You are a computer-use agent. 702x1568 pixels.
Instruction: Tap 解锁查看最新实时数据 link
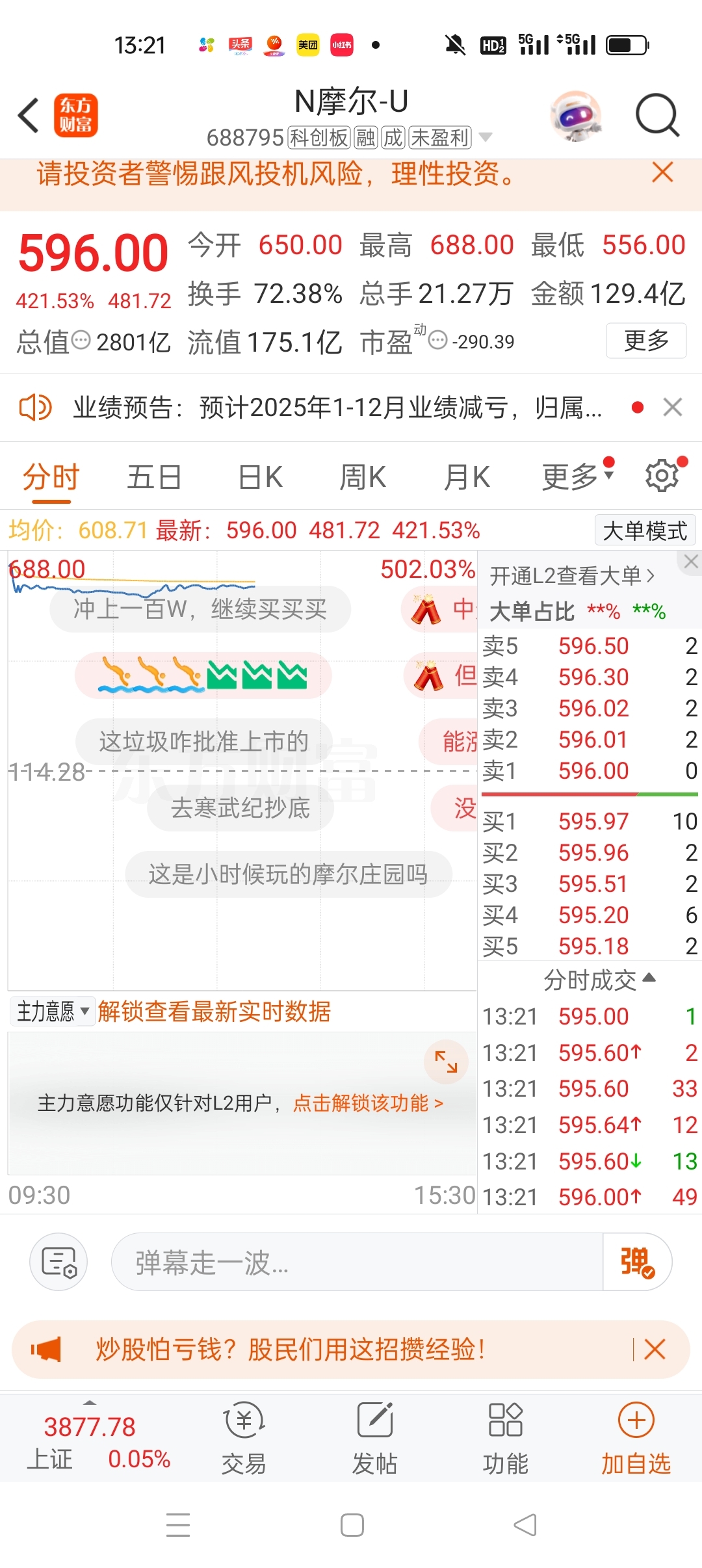[214, 1012]
